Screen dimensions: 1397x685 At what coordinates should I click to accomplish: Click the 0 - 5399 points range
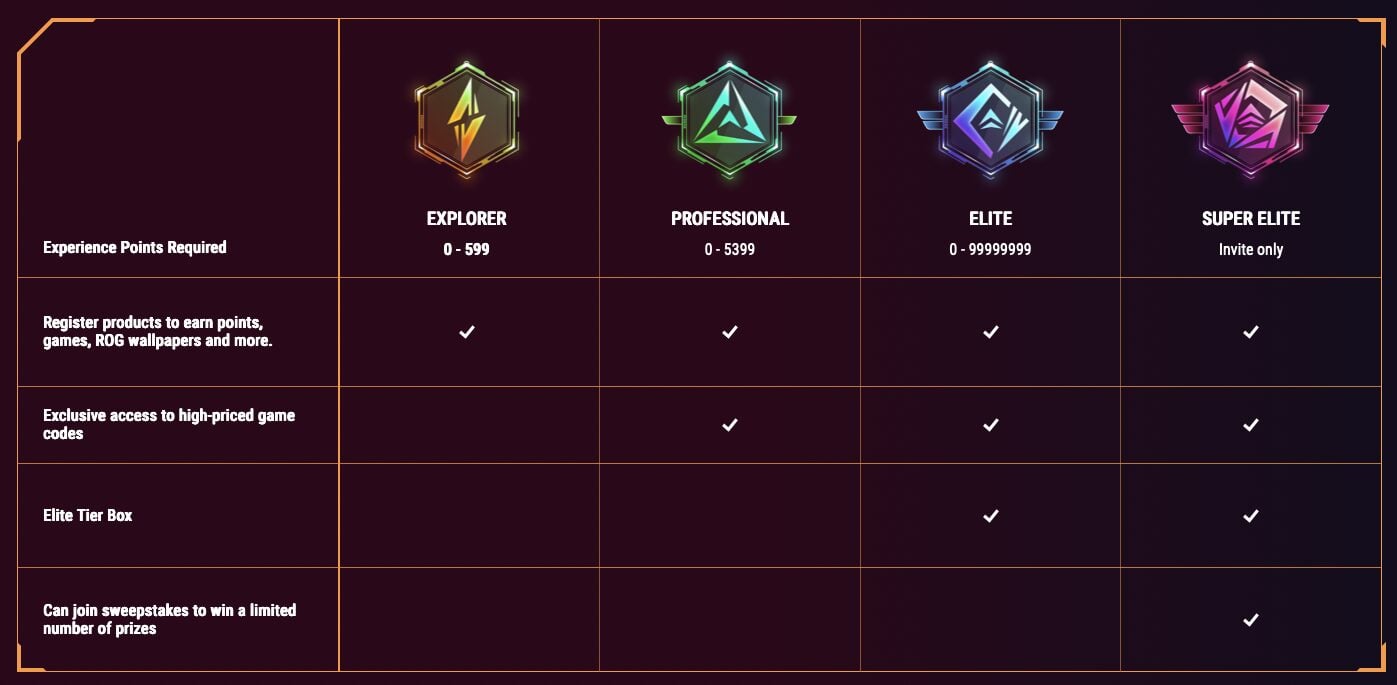pos(730,250)
